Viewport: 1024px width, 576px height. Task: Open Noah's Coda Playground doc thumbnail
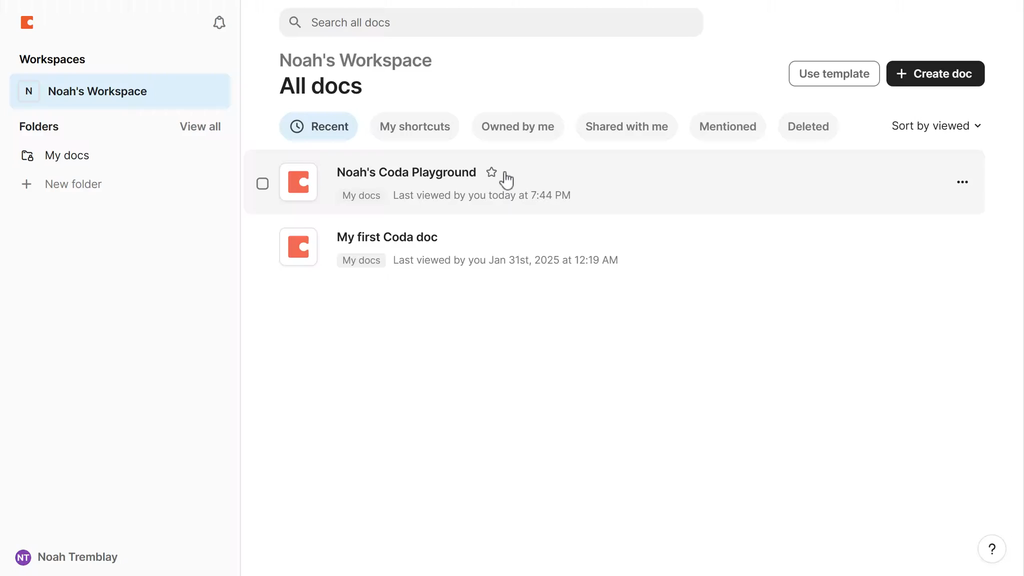click(298, 182)
